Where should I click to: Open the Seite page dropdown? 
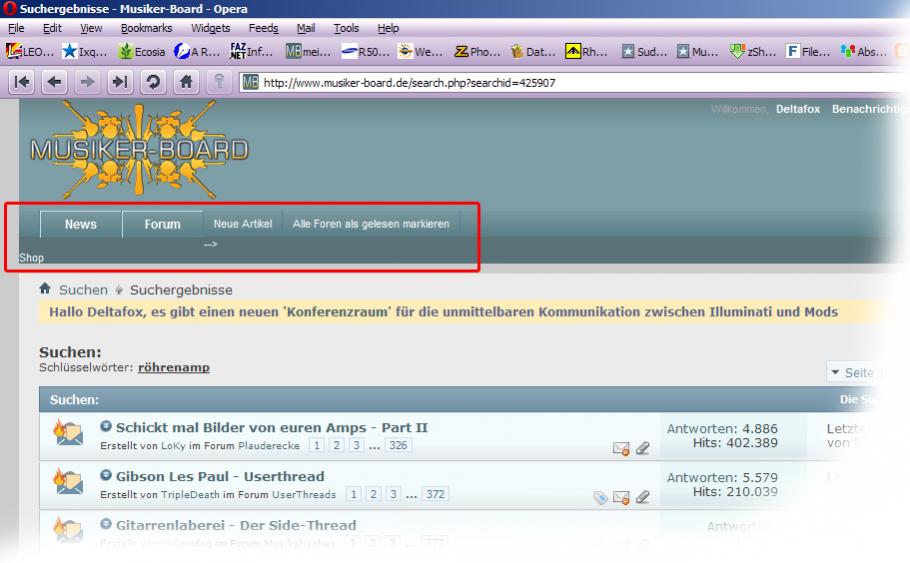tap(854, 372)
